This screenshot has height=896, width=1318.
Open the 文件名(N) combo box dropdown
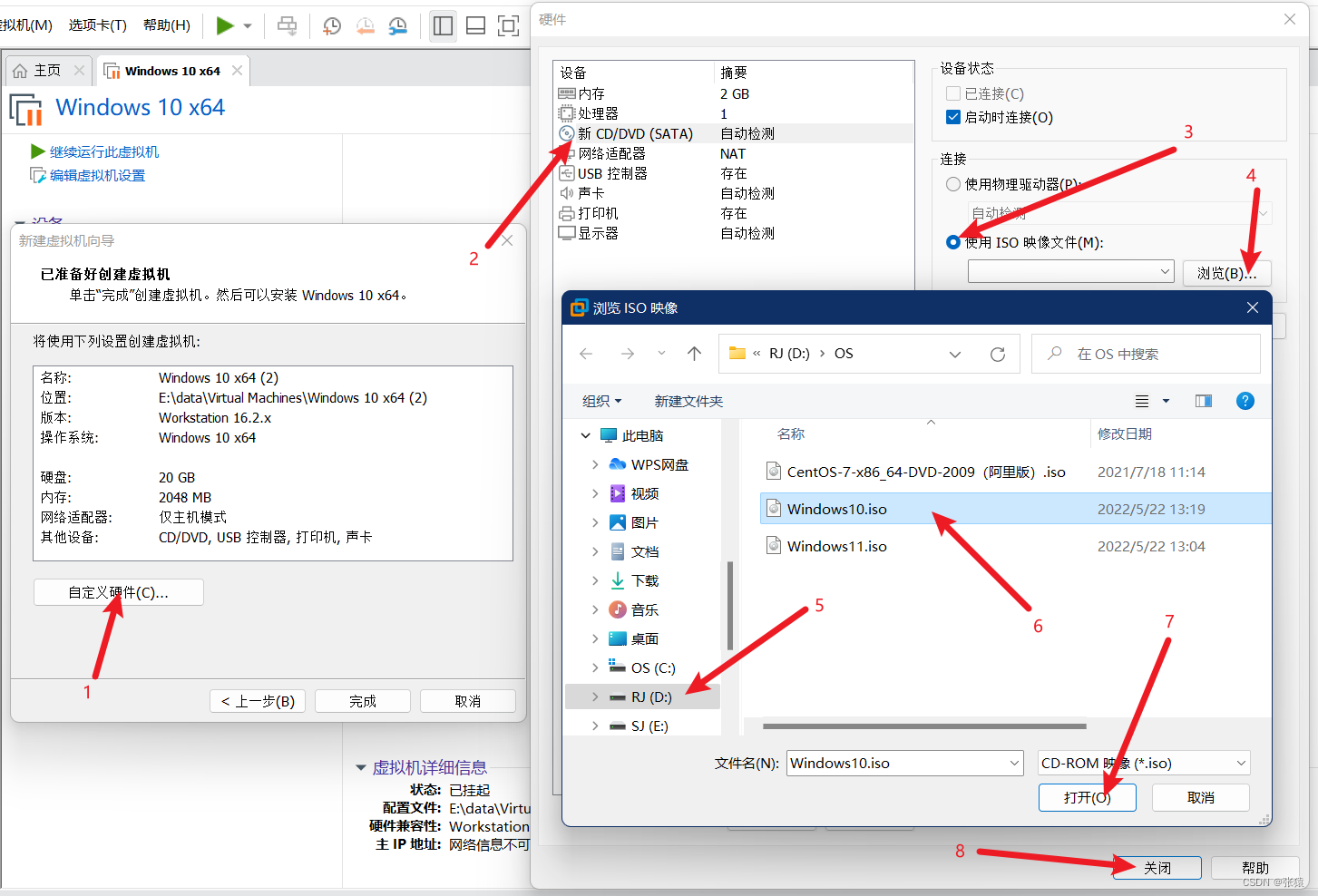tap(1015, 764)
